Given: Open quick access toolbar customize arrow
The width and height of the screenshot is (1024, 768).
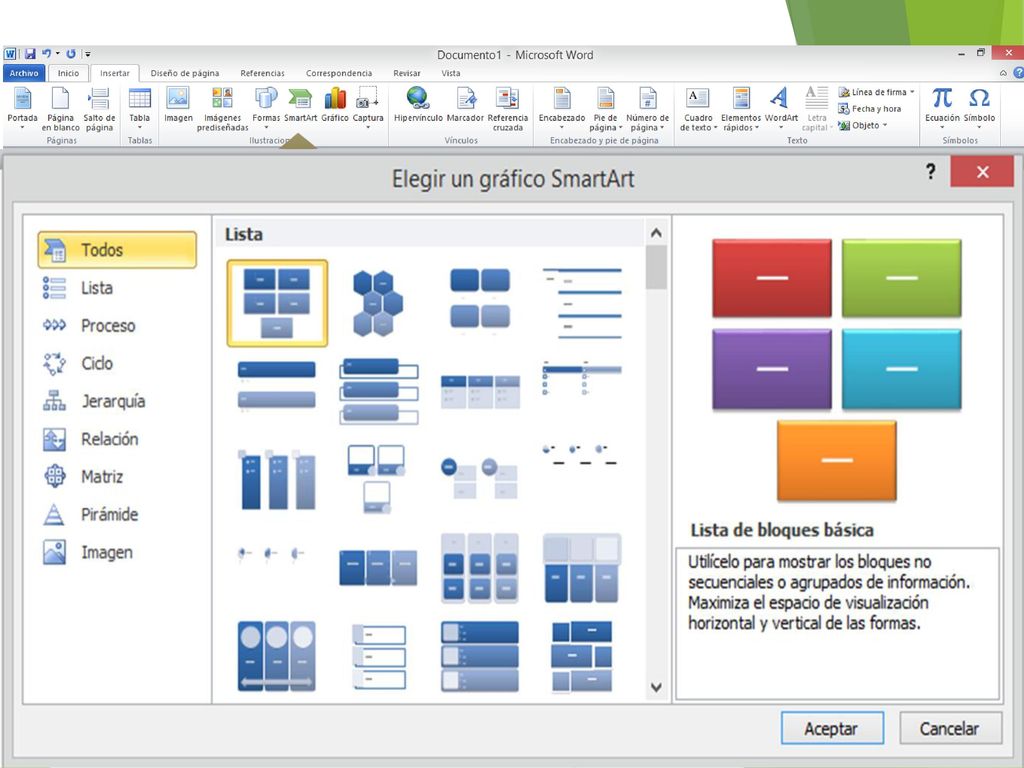Looking at the screenshot, I should click(88, 54).
